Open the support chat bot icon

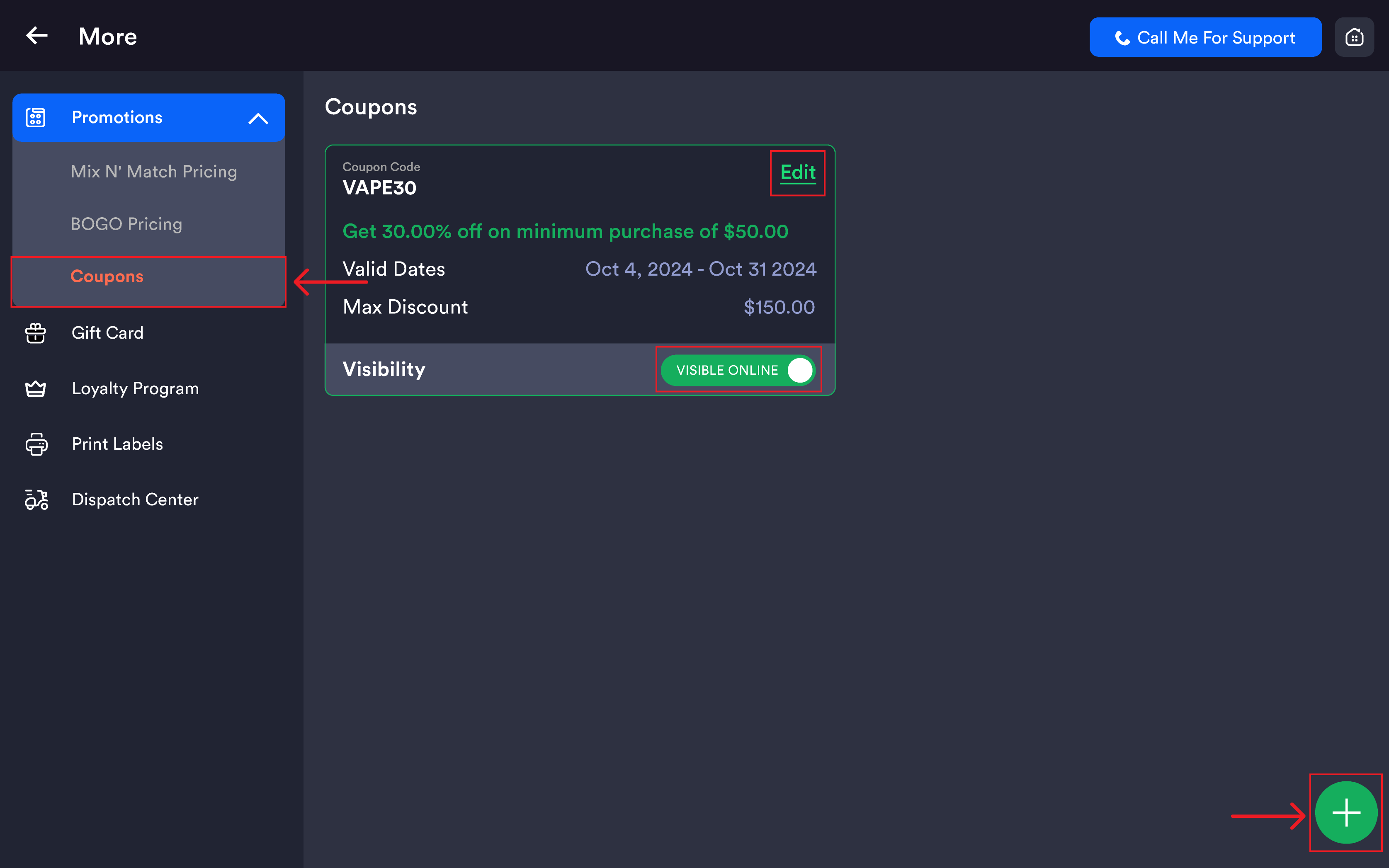click(1354, 37)
